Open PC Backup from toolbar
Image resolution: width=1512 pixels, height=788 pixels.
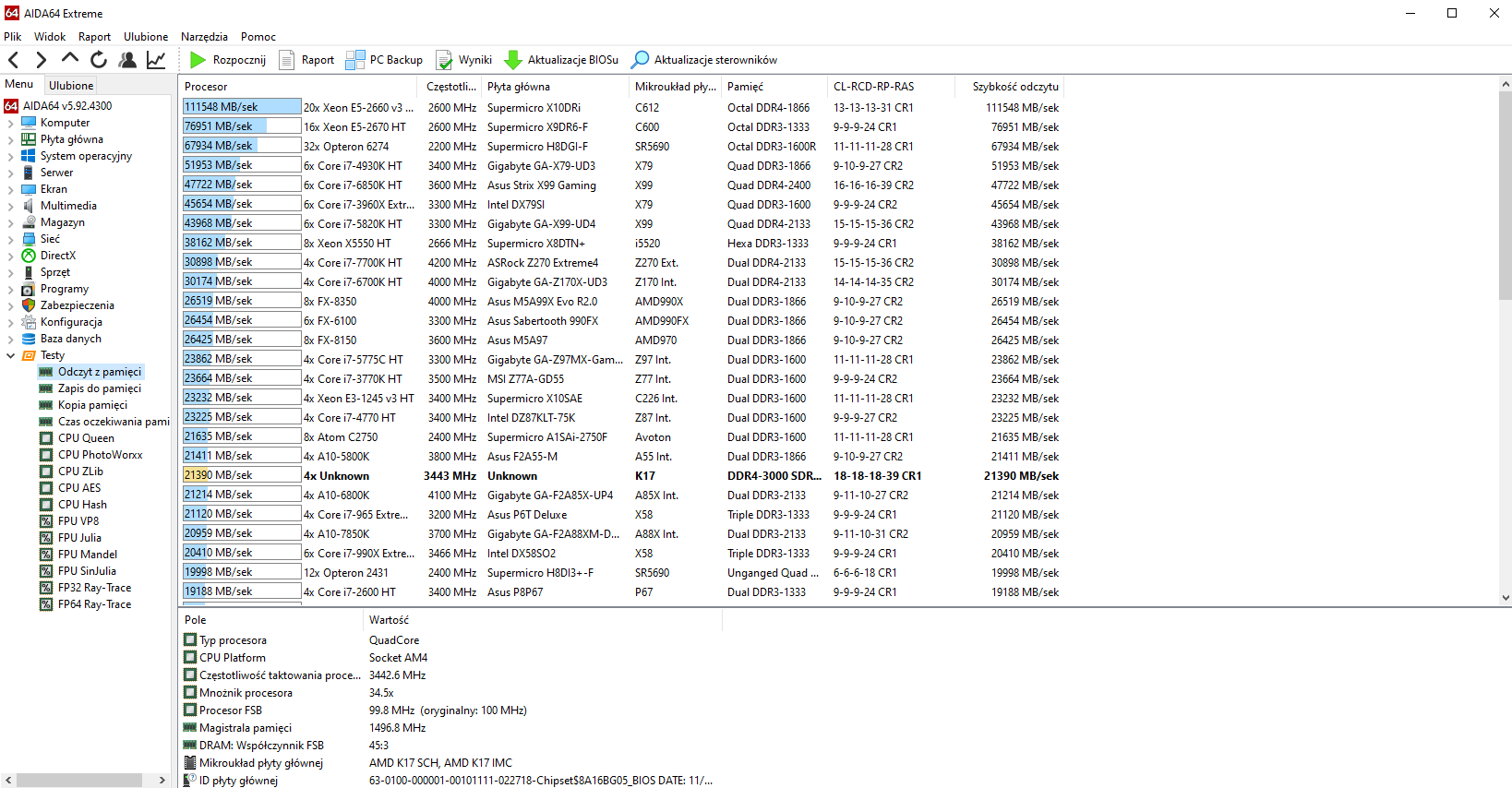(x=384, y=60)
